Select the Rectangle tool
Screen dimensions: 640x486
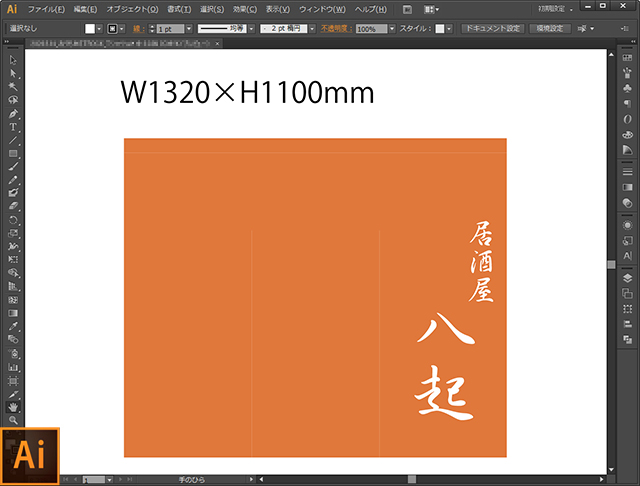[x=13, y=153]
